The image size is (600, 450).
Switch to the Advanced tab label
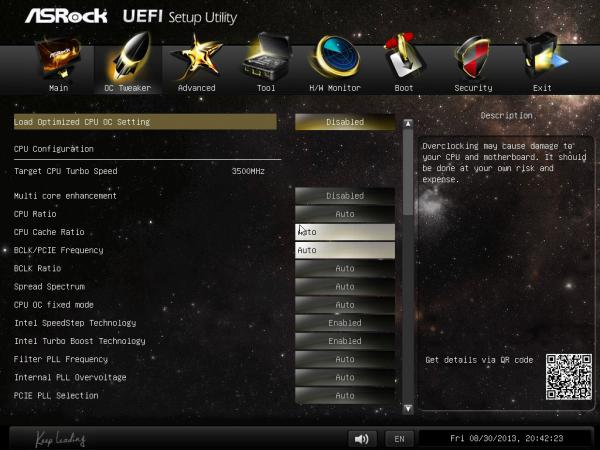click(197, 88)
